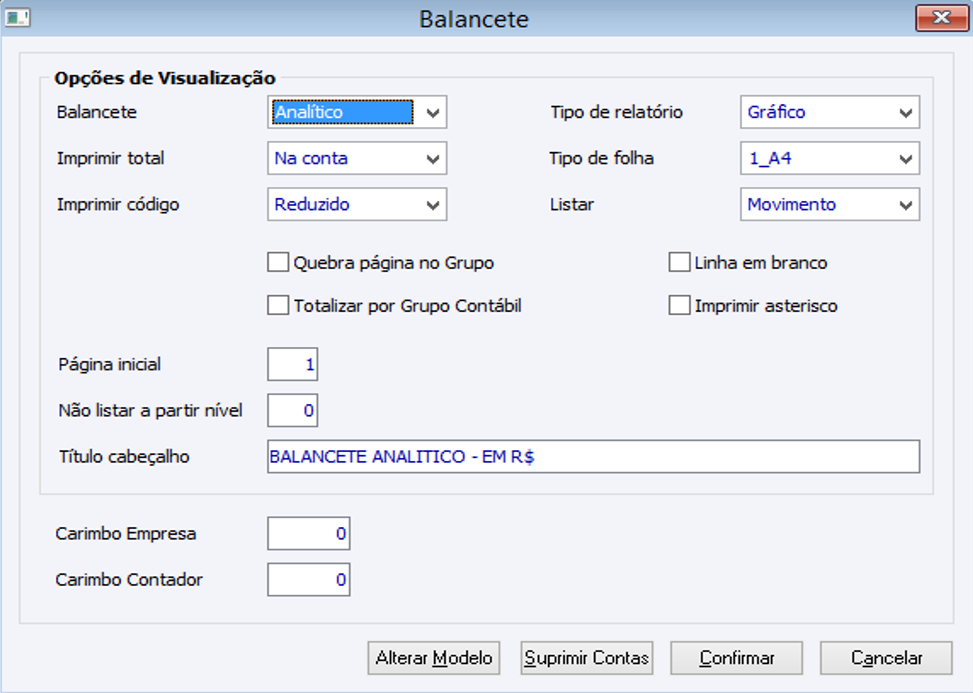Click the Não listar a partir nível field

(x=293, y=410)
